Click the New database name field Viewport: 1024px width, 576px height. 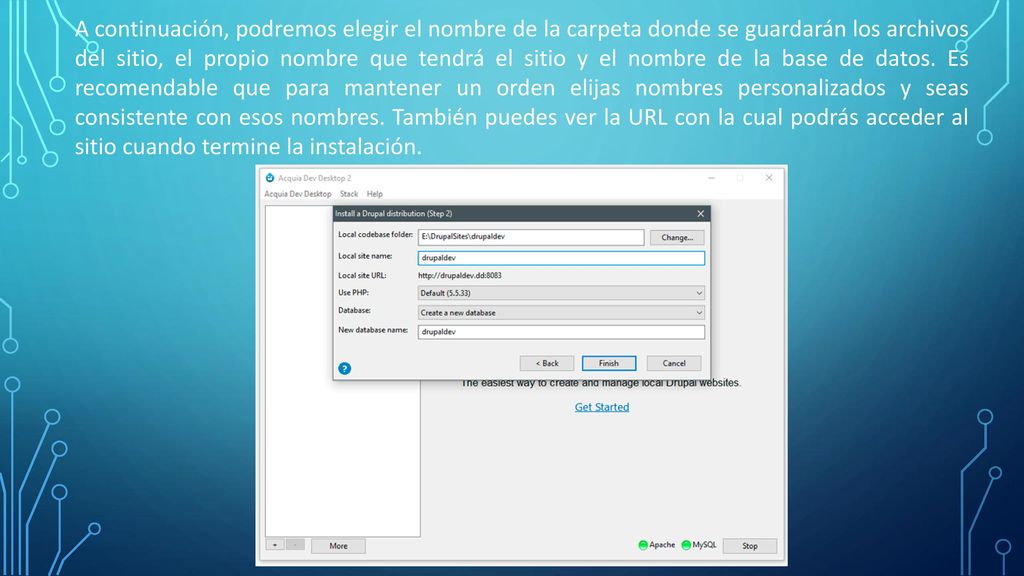pyautogui.click(x=561, y=332)
